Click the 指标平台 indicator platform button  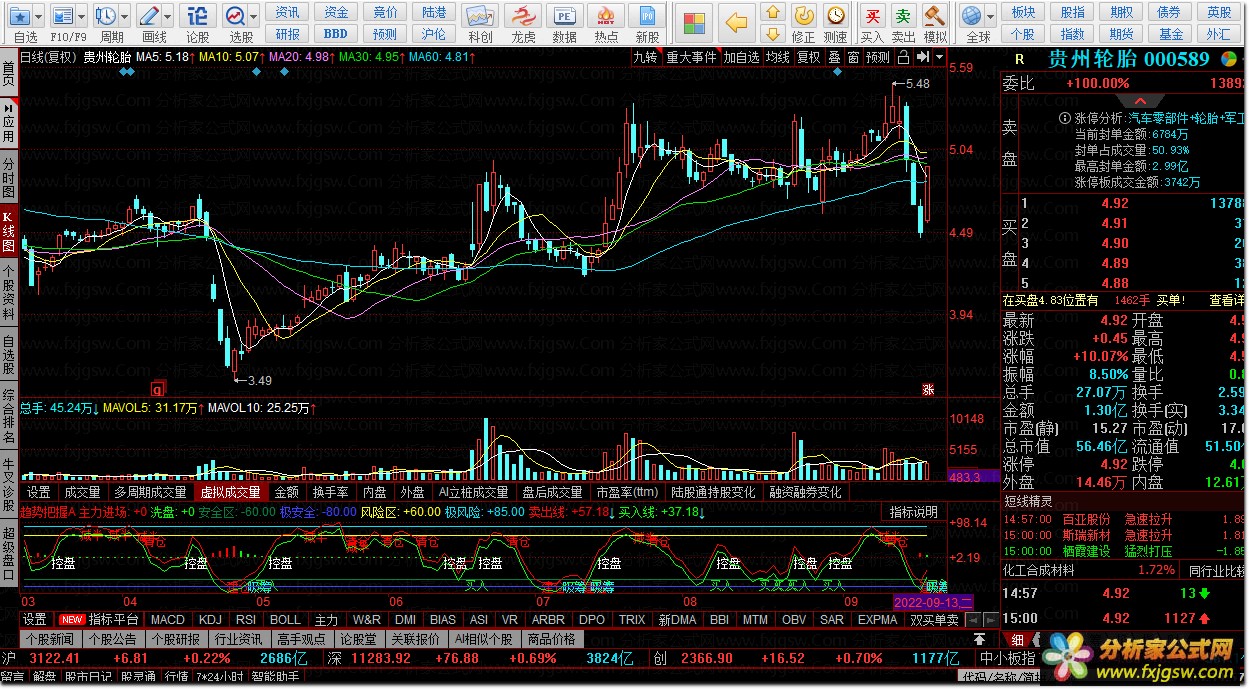113,620
